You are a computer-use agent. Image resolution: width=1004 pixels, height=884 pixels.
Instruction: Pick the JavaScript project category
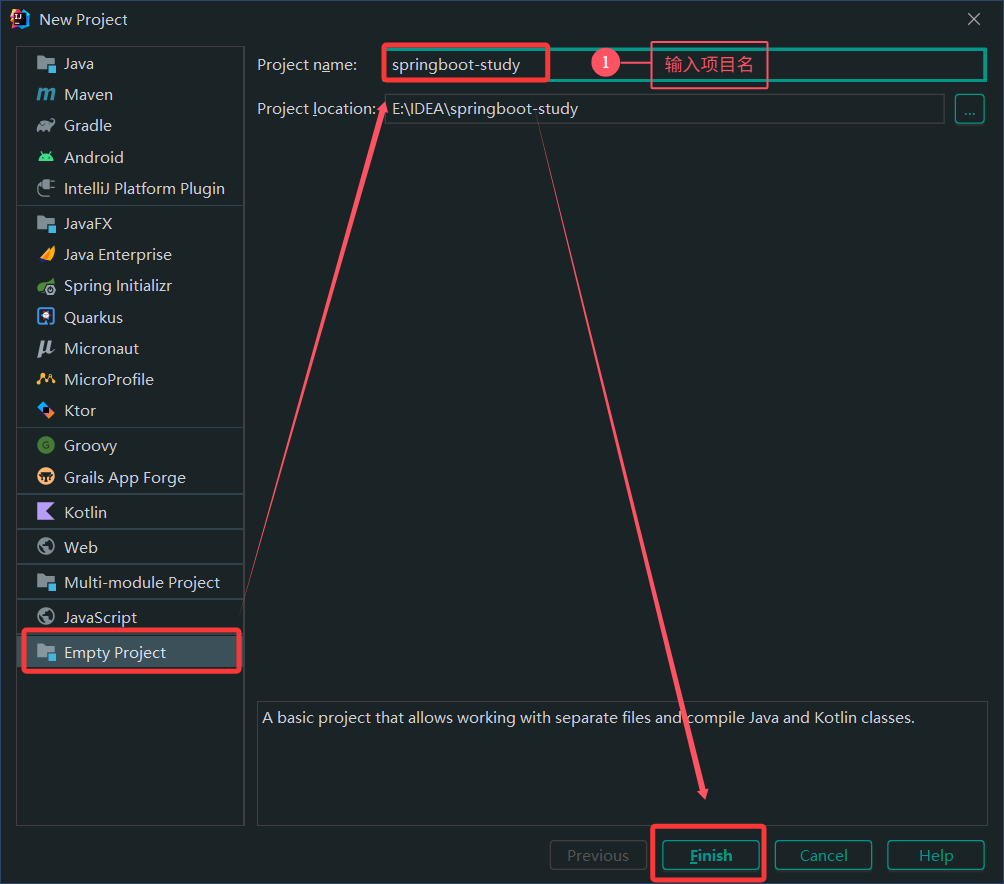(100, 617)
